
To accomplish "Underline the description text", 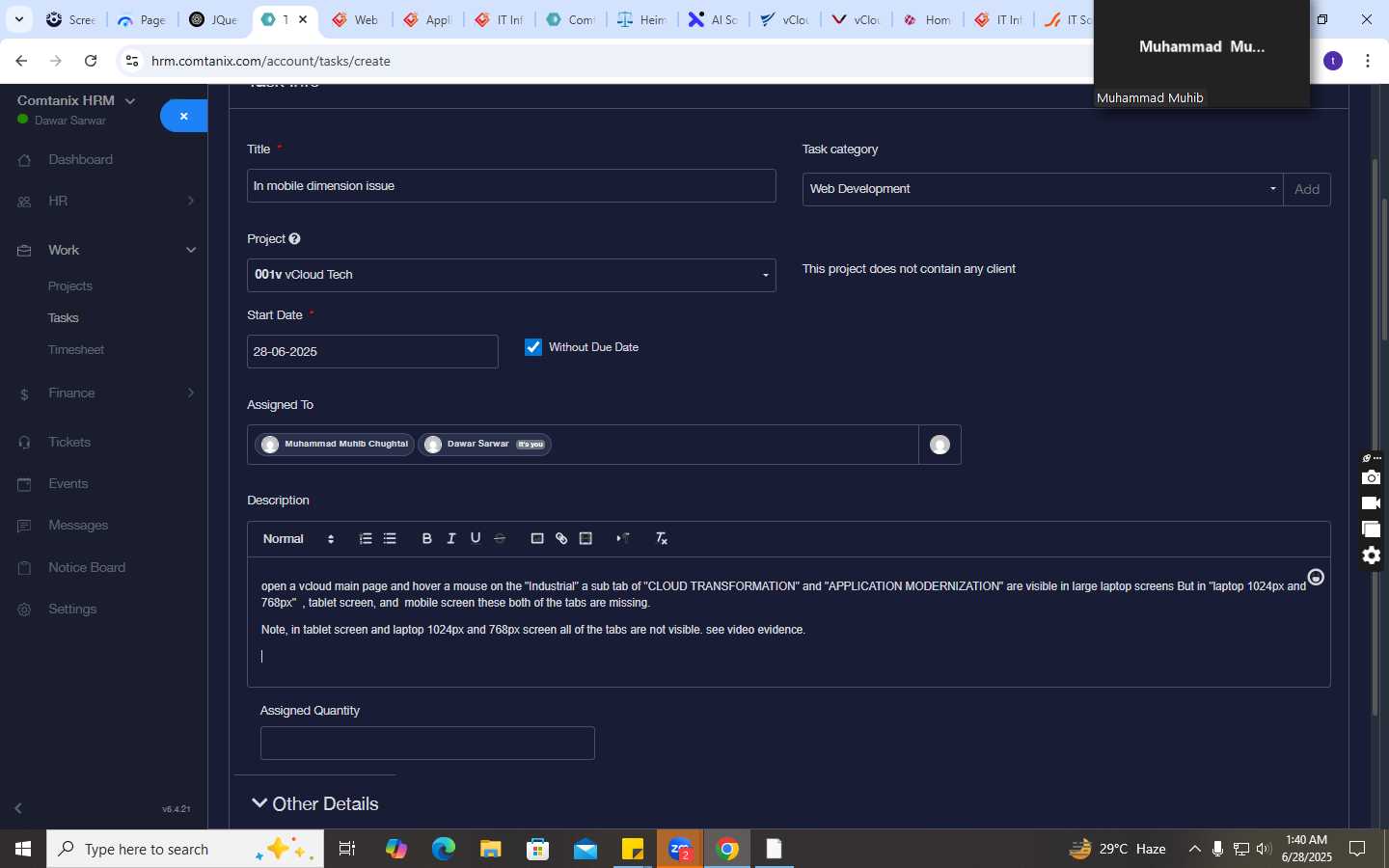I will pos(476,538).
